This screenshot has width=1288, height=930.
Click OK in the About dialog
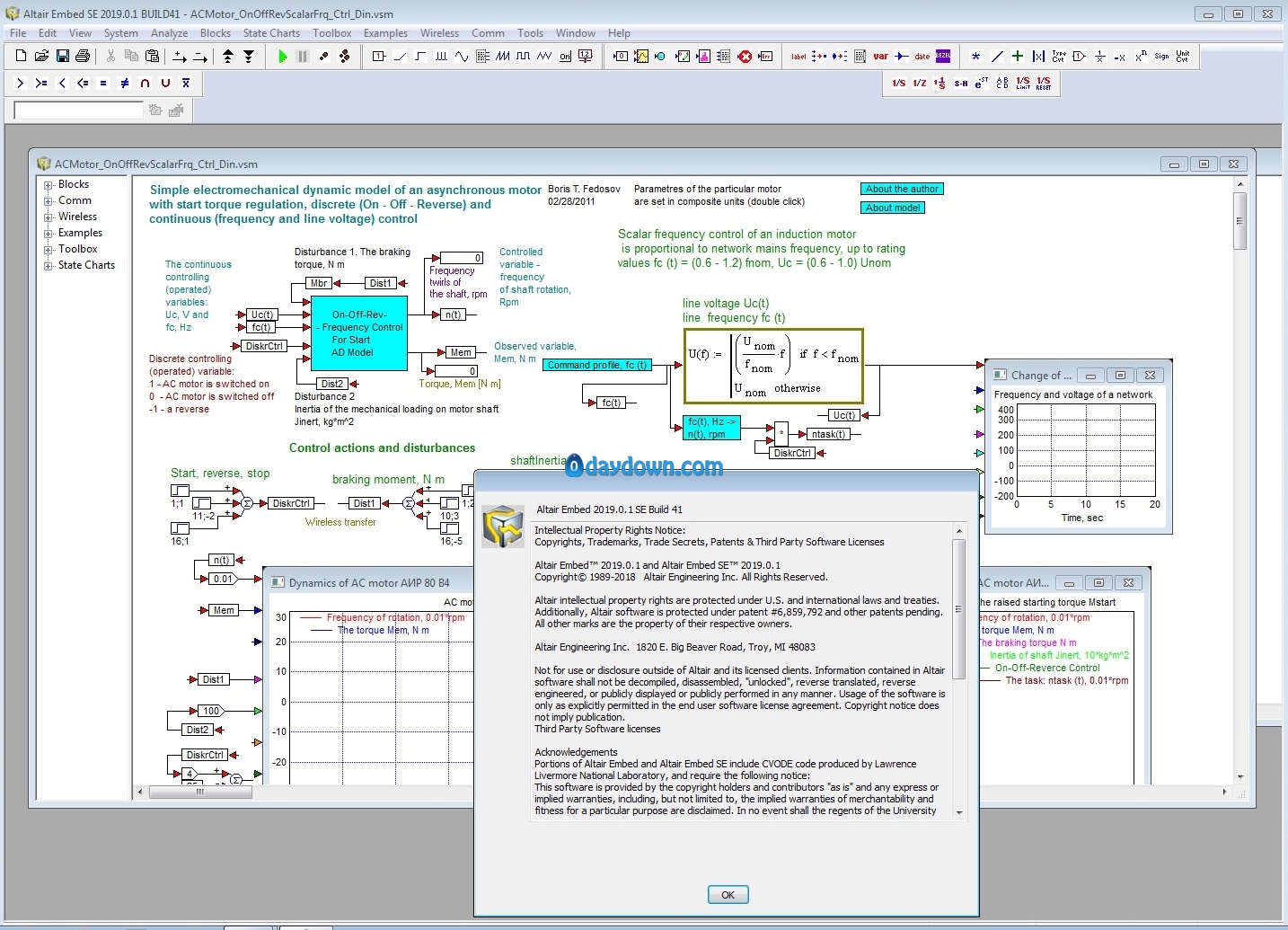(728, 895)
